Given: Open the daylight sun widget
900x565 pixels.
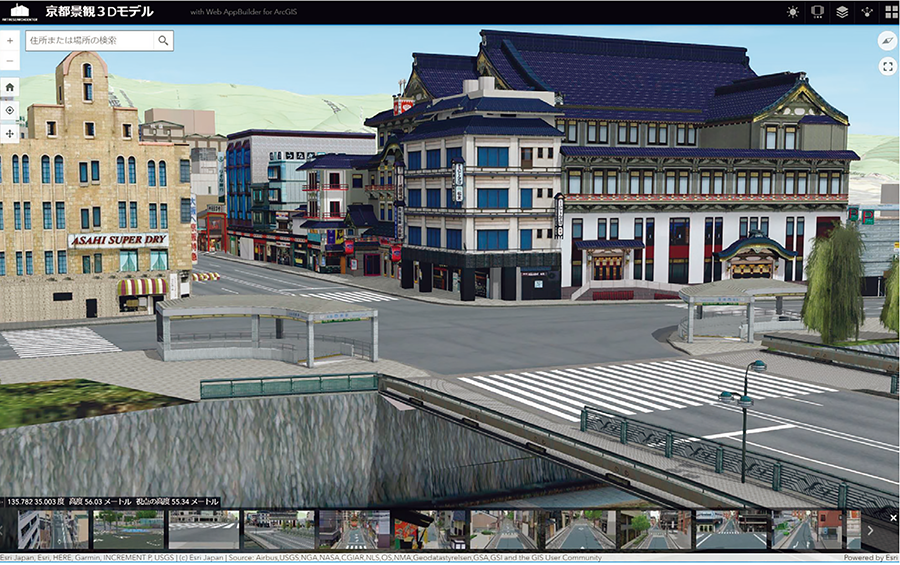Looking at the screenshot, I should tap(793, 12).
